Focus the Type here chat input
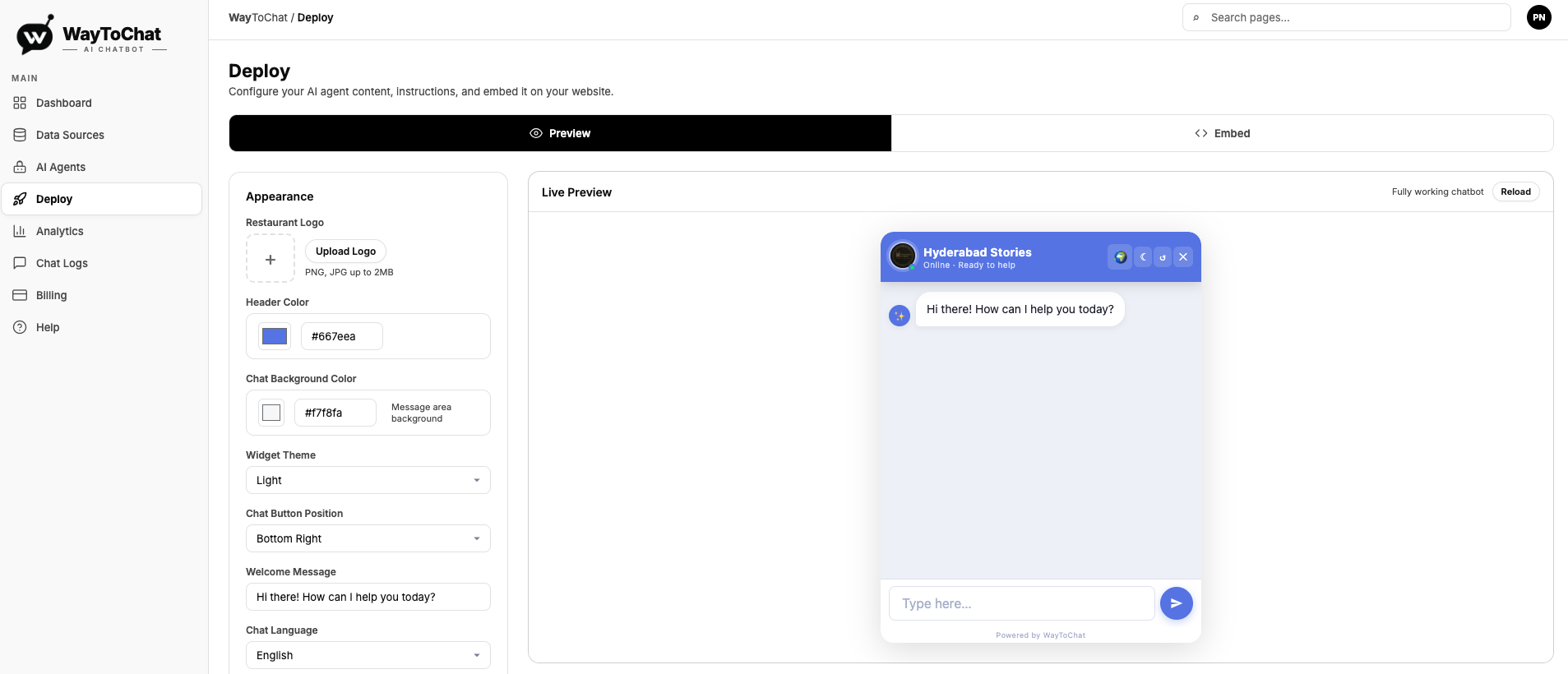The width and height of the screenshot is (1568, 674). [x=1021, y=603]
